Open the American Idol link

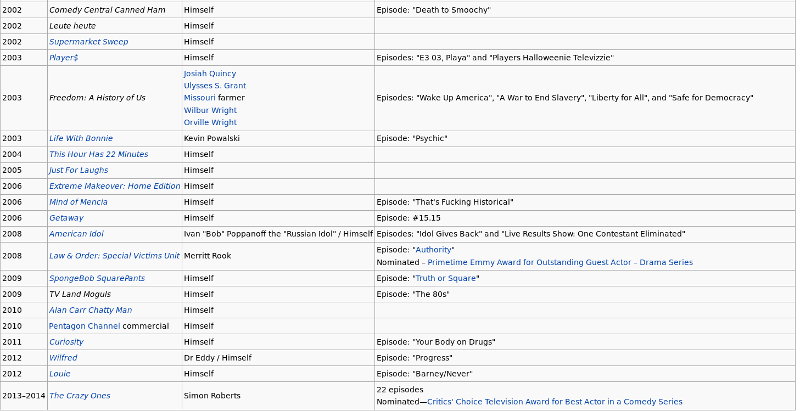pos(76,234)
